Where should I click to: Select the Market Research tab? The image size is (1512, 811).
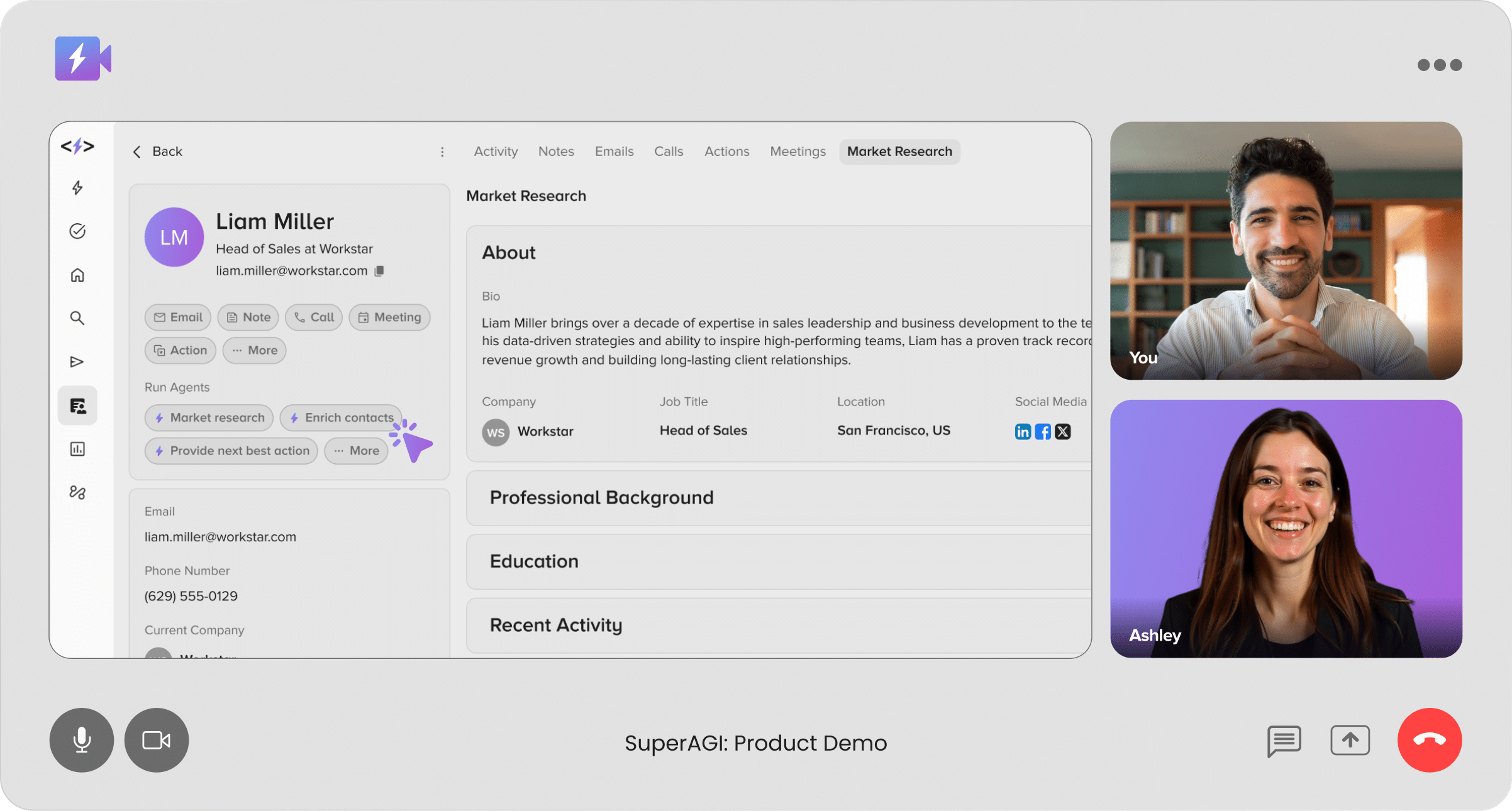pyautogui.click(x=899, y=152)
